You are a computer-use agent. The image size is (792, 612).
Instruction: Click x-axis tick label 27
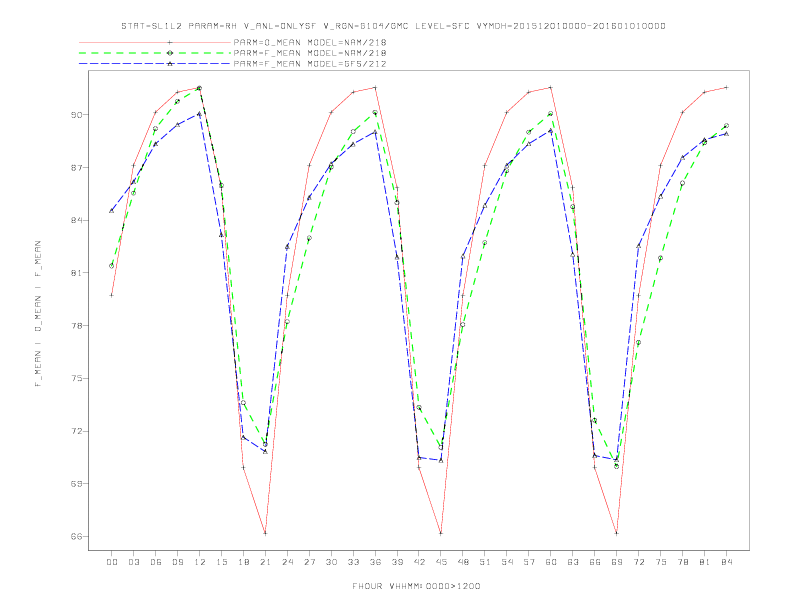309,562
